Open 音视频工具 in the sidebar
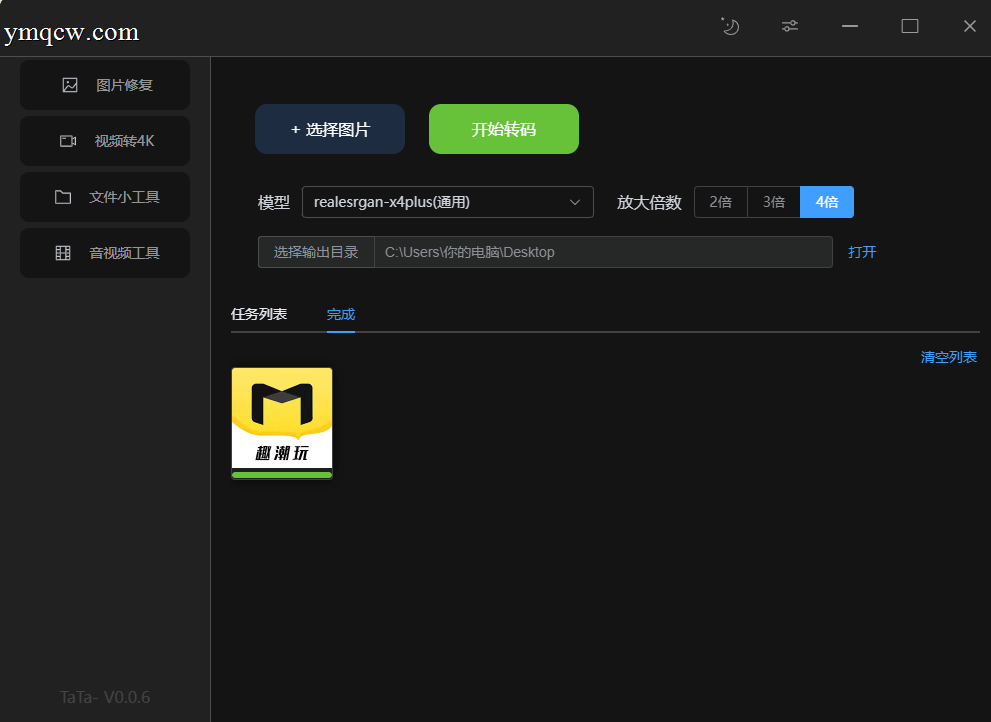Image resolution: width=991 pixels, height=722 pixels. coord(105,253)
